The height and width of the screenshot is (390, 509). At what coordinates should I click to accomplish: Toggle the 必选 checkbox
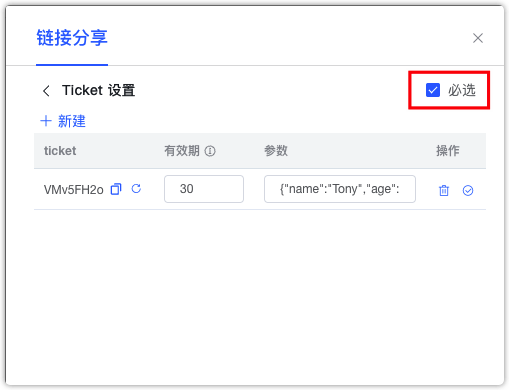pos(433,90)
